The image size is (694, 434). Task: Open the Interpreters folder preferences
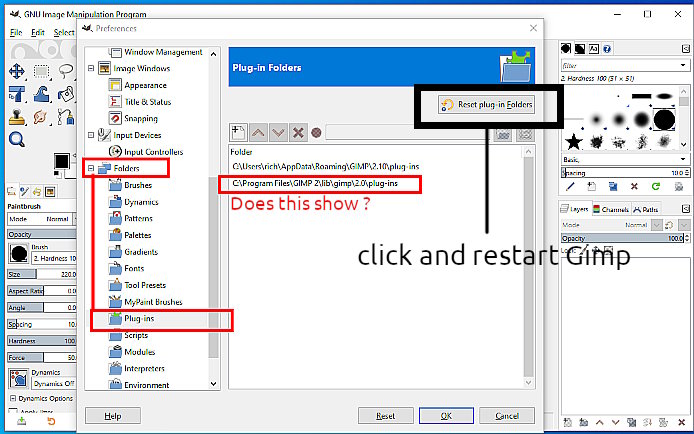(x=144, y=369)
